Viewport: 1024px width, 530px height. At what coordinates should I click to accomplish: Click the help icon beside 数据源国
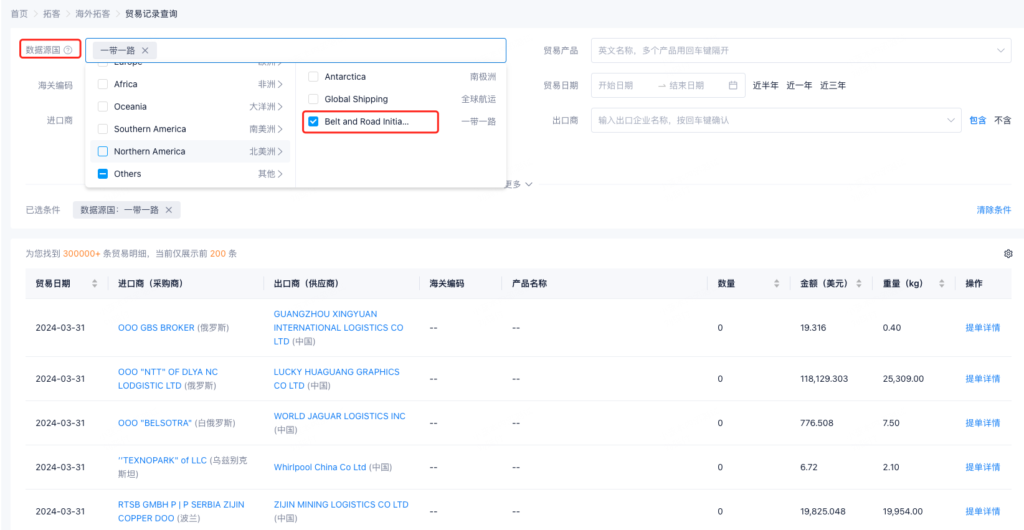coord(68,50)
